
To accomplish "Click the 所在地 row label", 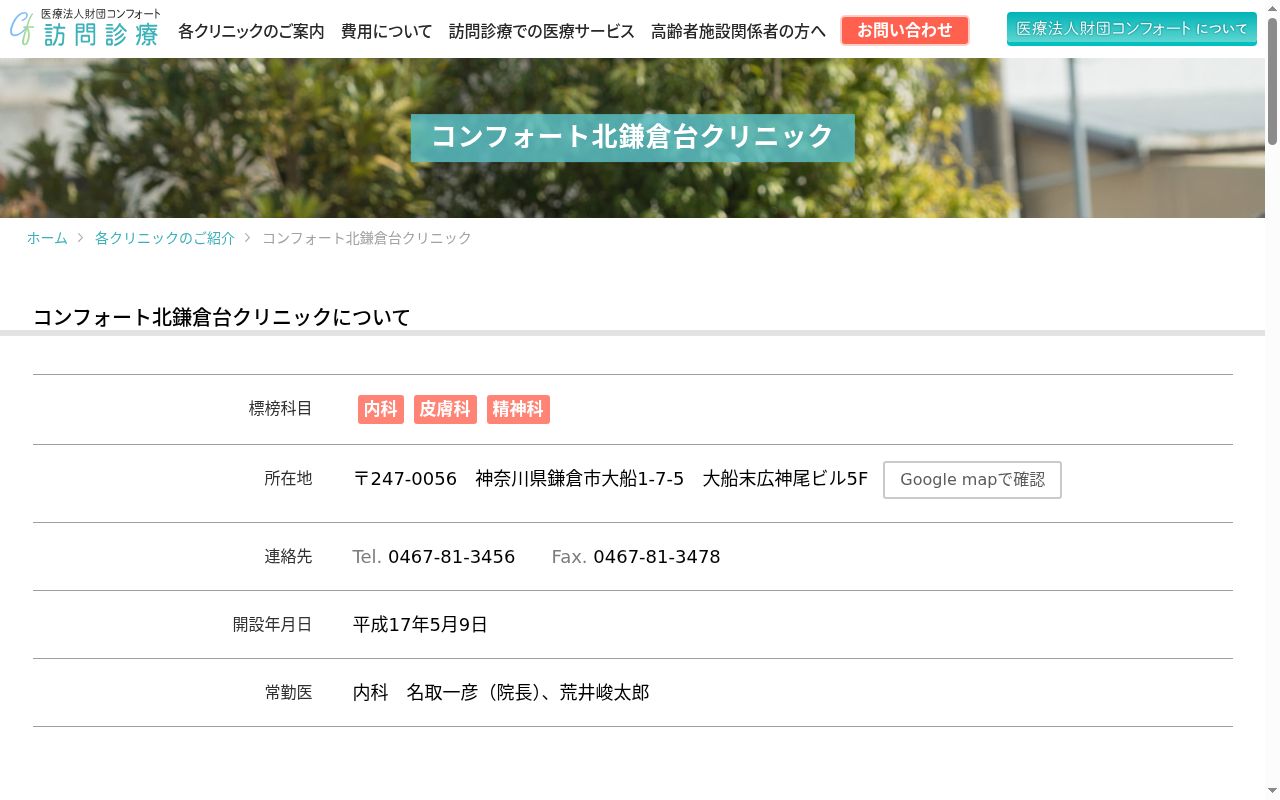I will 288,479.
